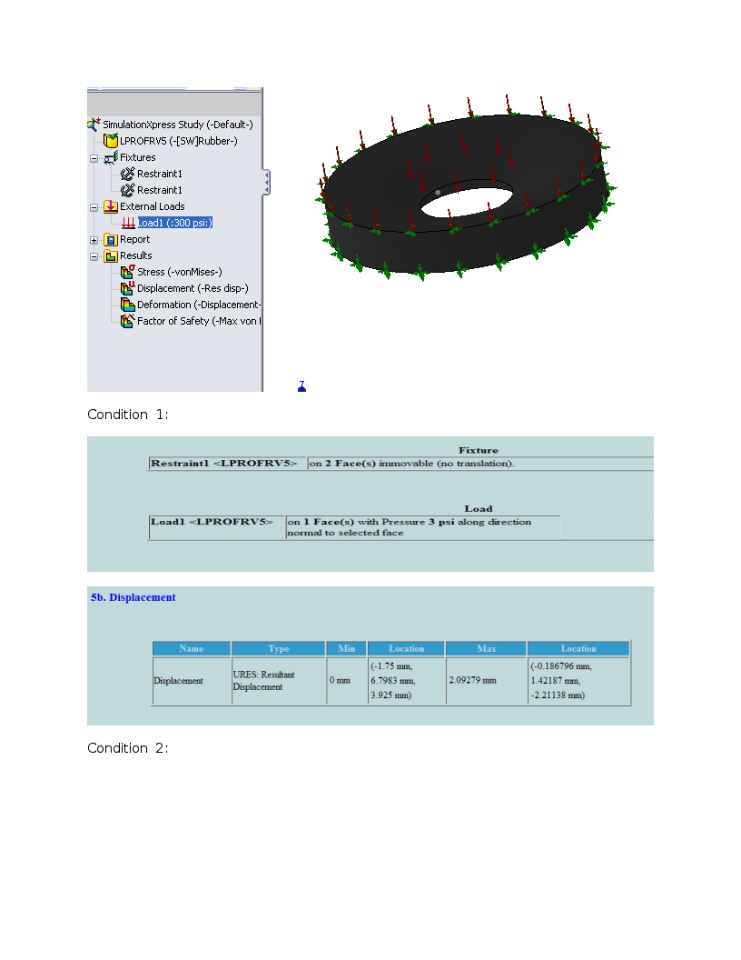The height and width of the screenshot is (960, 741).
Task: Open the 5b. Displacement heading link
Action: coord(133,597)
